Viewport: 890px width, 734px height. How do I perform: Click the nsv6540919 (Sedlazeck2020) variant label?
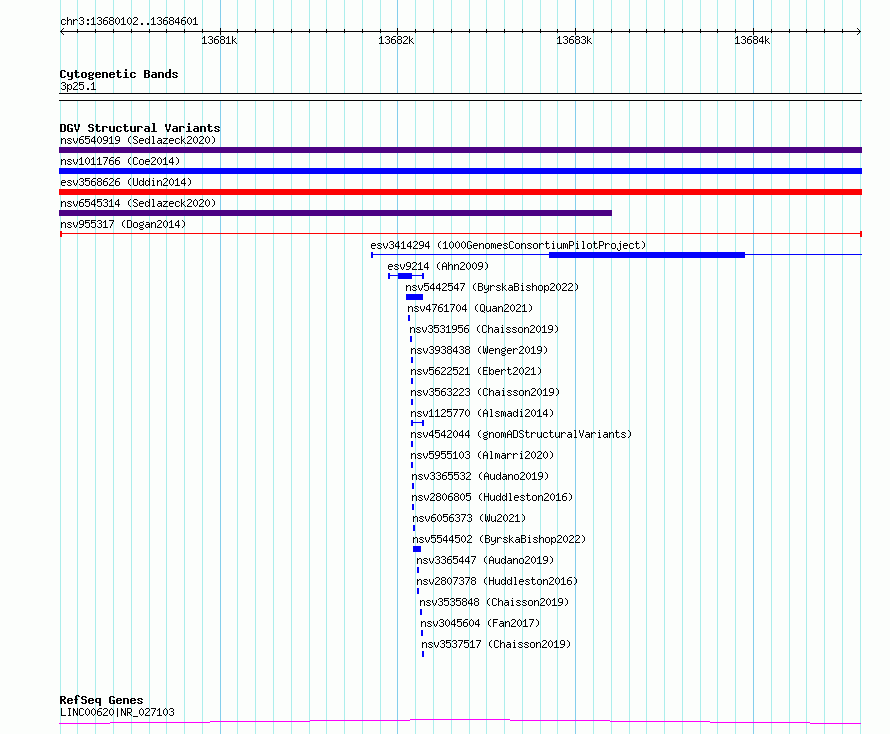tap(138, 140)
